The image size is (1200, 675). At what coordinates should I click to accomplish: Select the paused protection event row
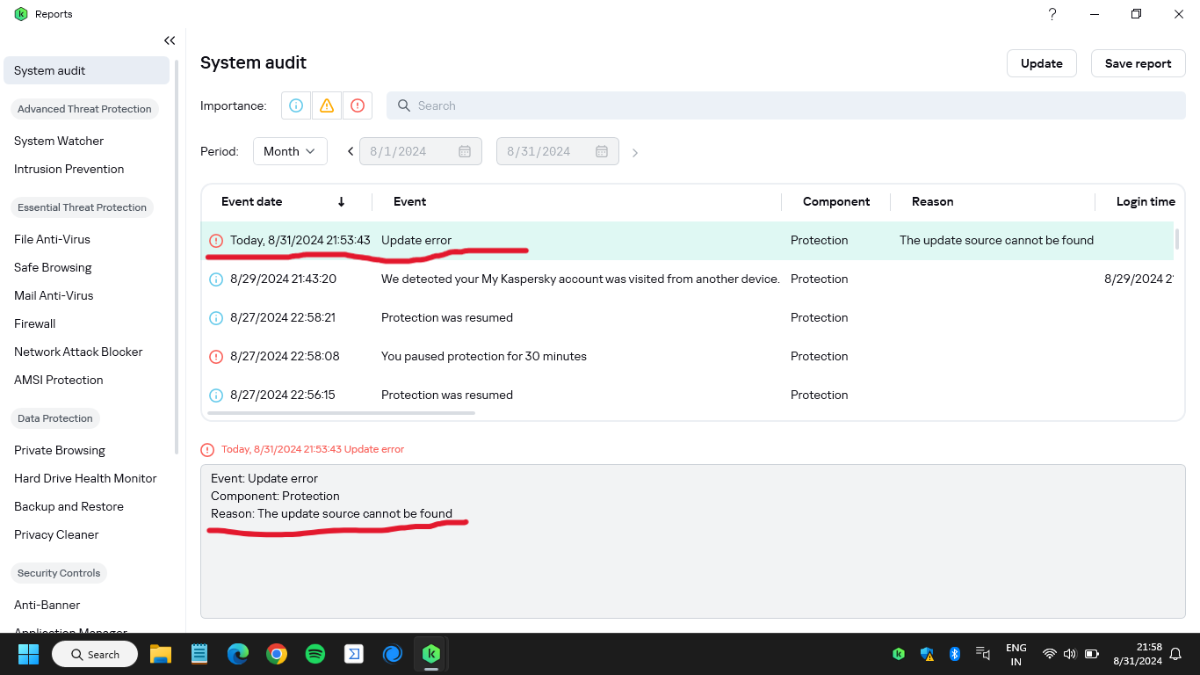point(483,356)
